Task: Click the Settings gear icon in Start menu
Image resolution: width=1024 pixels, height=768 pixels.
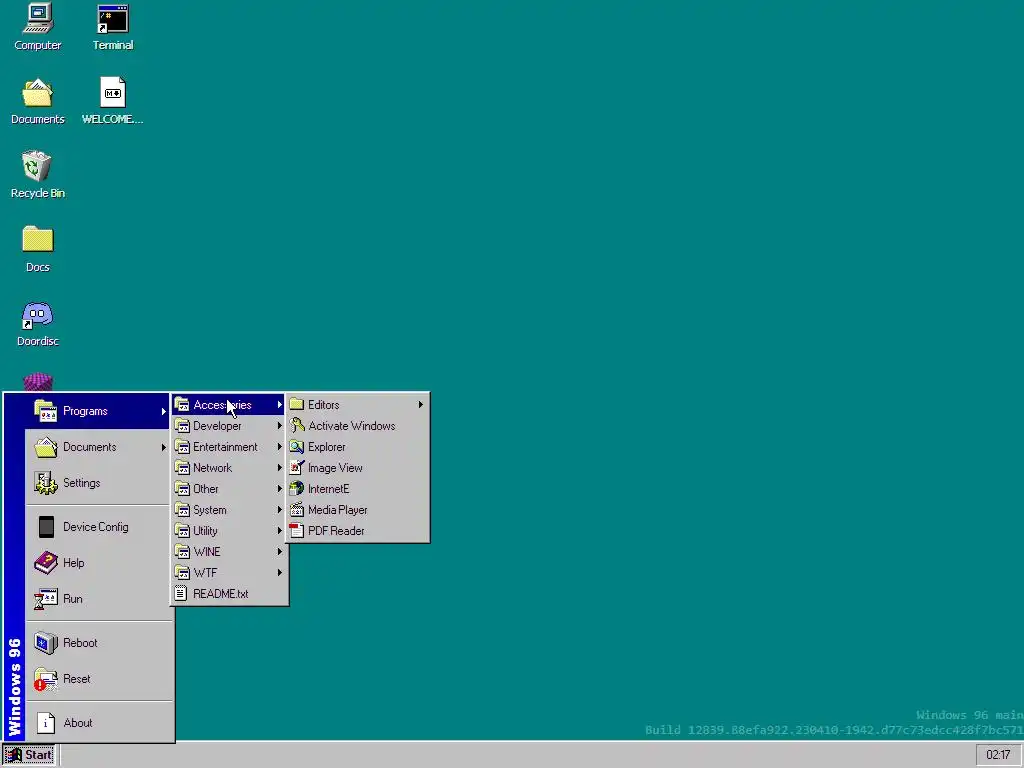Action: (x=46, y=483)
